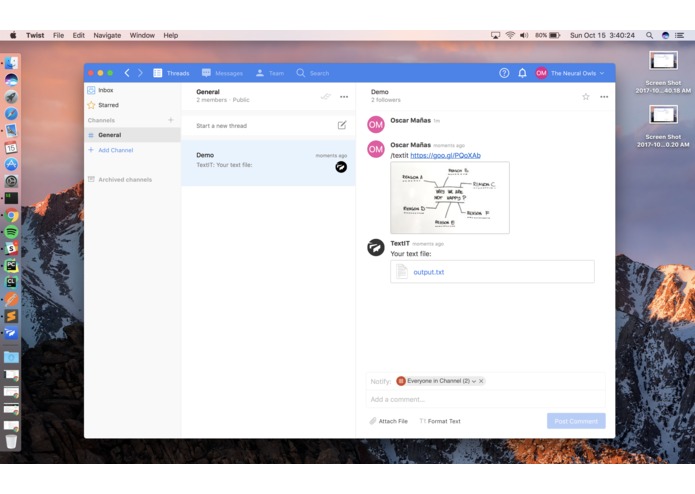Click the Search field in top bar
This screenshot has height=494, width=695.
(x=312, y=73)
